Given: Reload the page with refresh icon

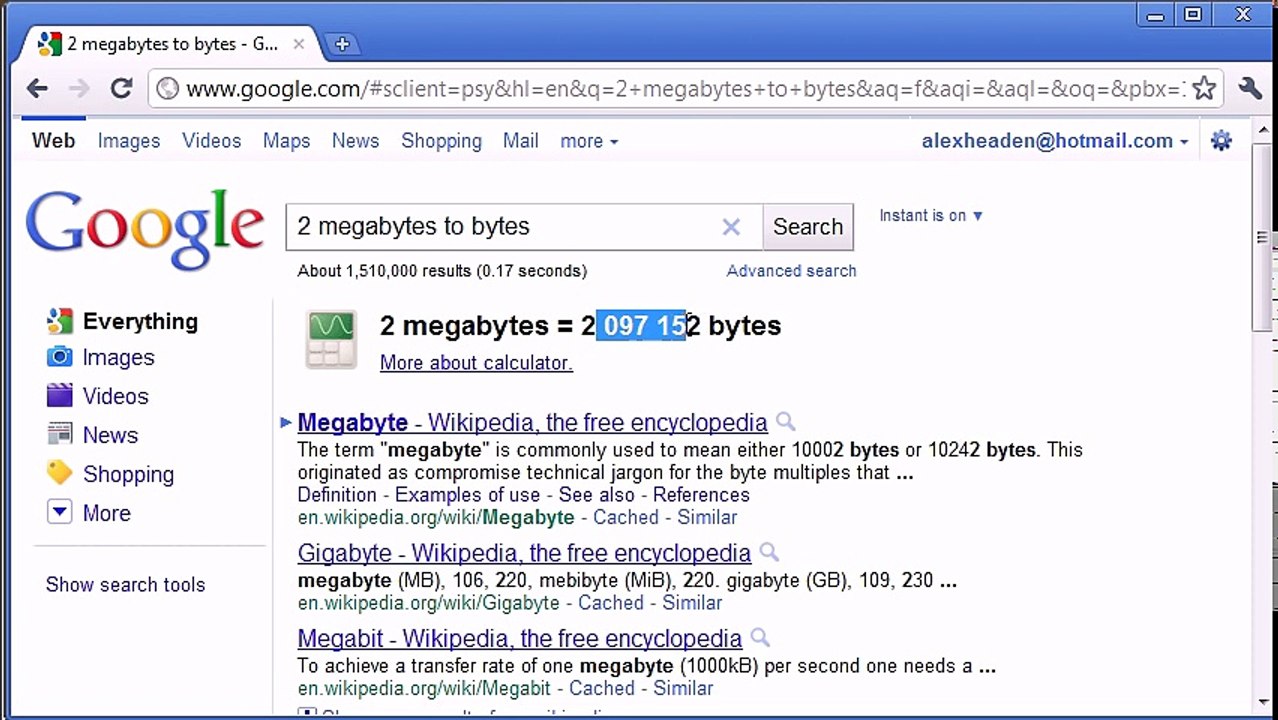Looking at the screenshot, I should [x=121, y=89].
